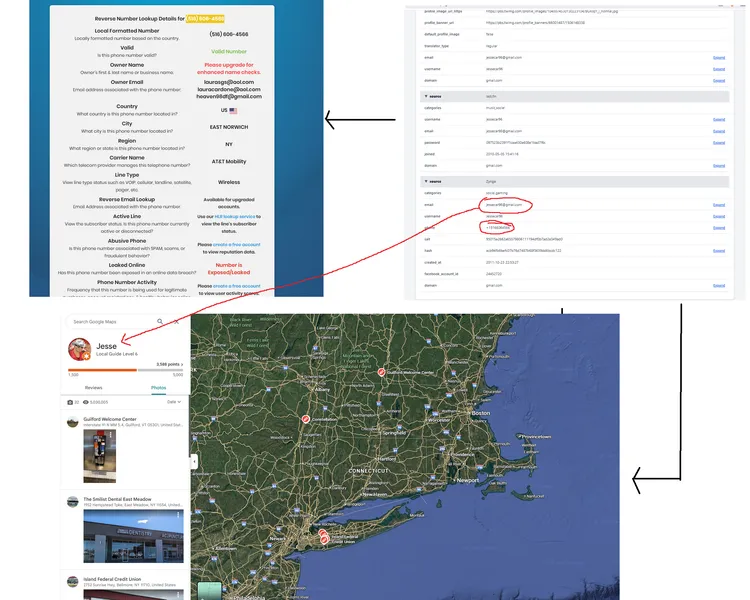Switch to the Reviews tab
750x600 pixels.
tap(93, 386)
